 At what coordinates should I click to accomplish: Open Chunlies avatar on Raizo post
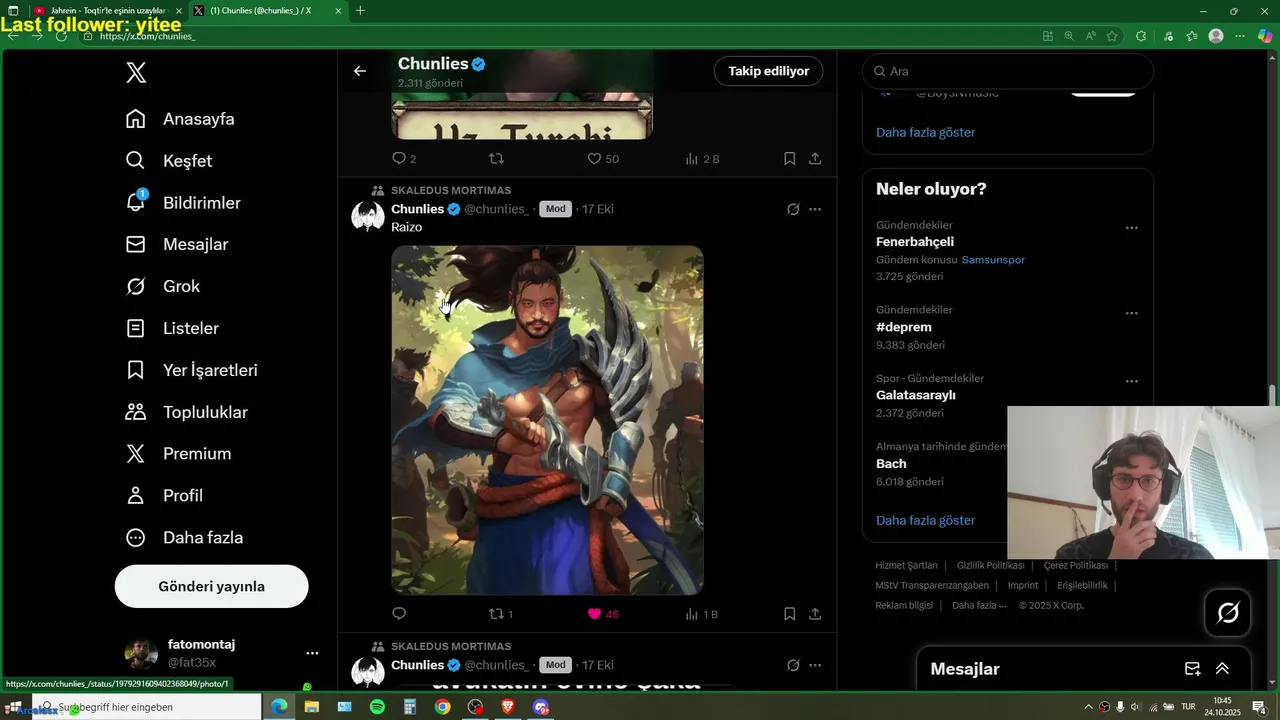tap(368, 216)
